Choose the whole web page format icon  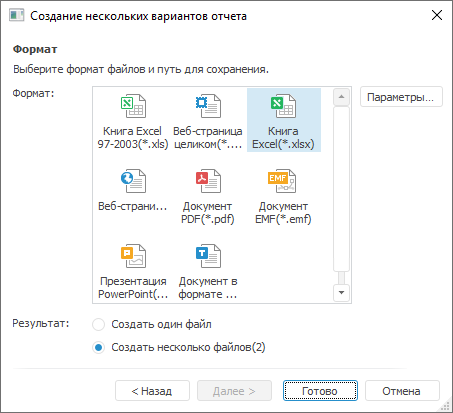pos(208,106)
